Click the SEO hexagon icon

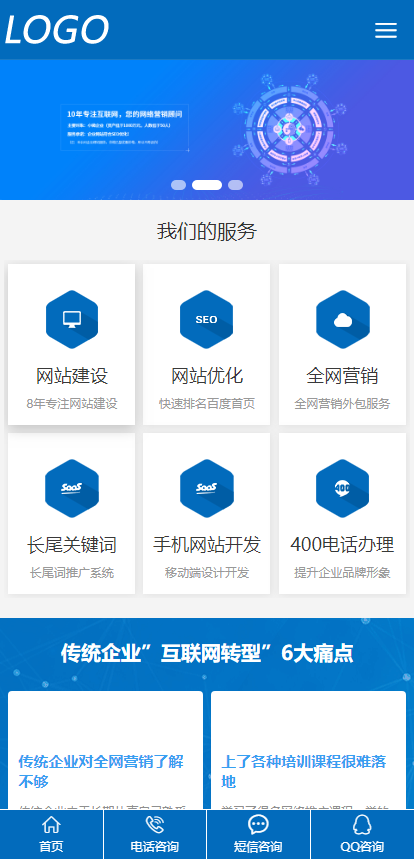coord(206,319)
